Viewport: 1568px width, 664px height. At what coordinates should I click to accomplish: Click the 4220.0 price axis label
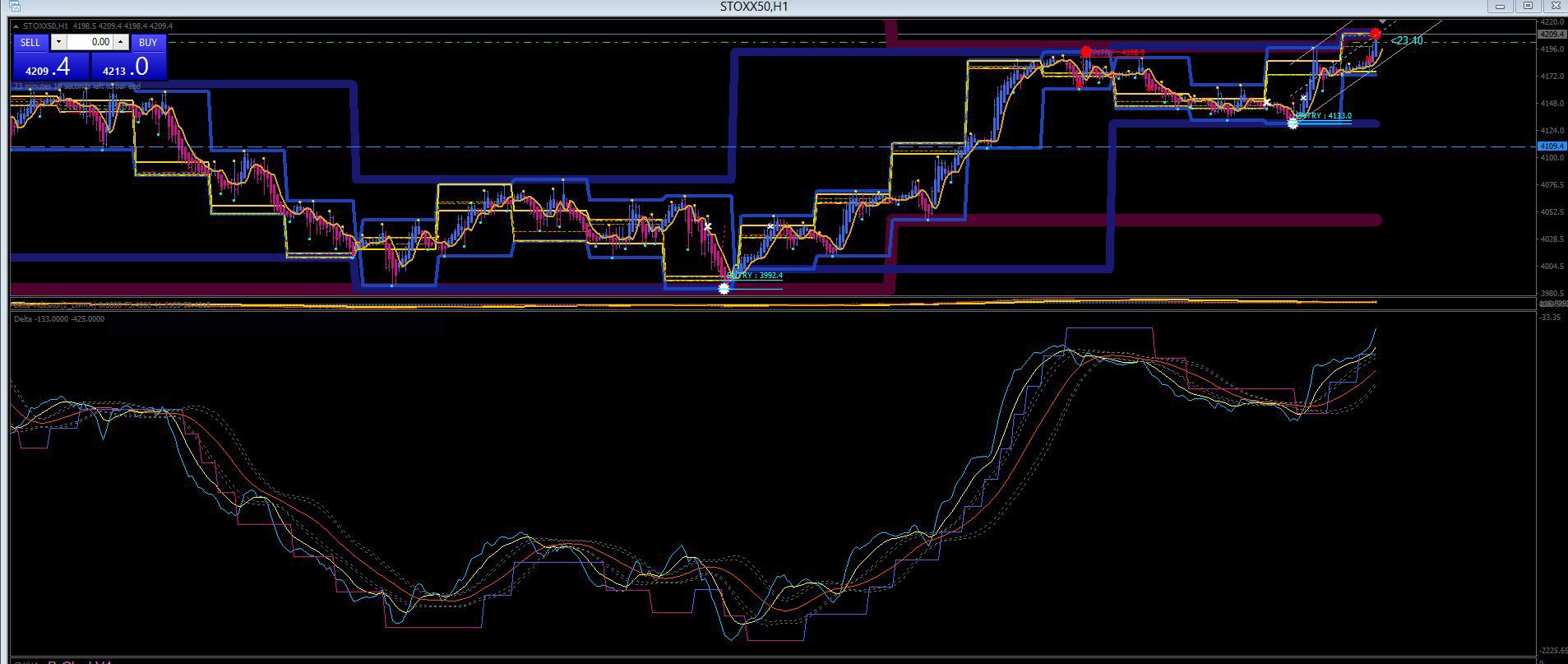[x=1552, y=22]
